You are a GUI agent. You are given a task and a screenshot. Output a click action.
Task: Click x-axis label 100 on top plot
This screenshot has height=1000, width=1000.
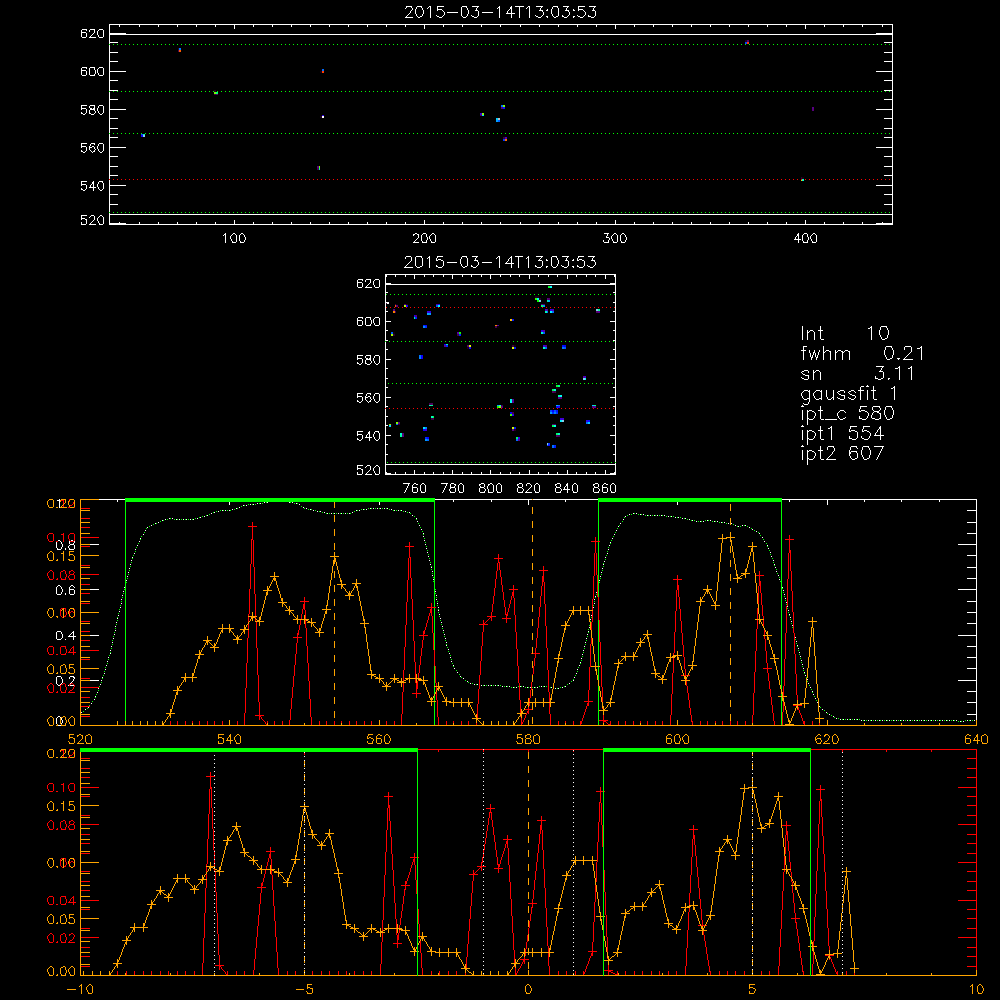pos(234,239)
